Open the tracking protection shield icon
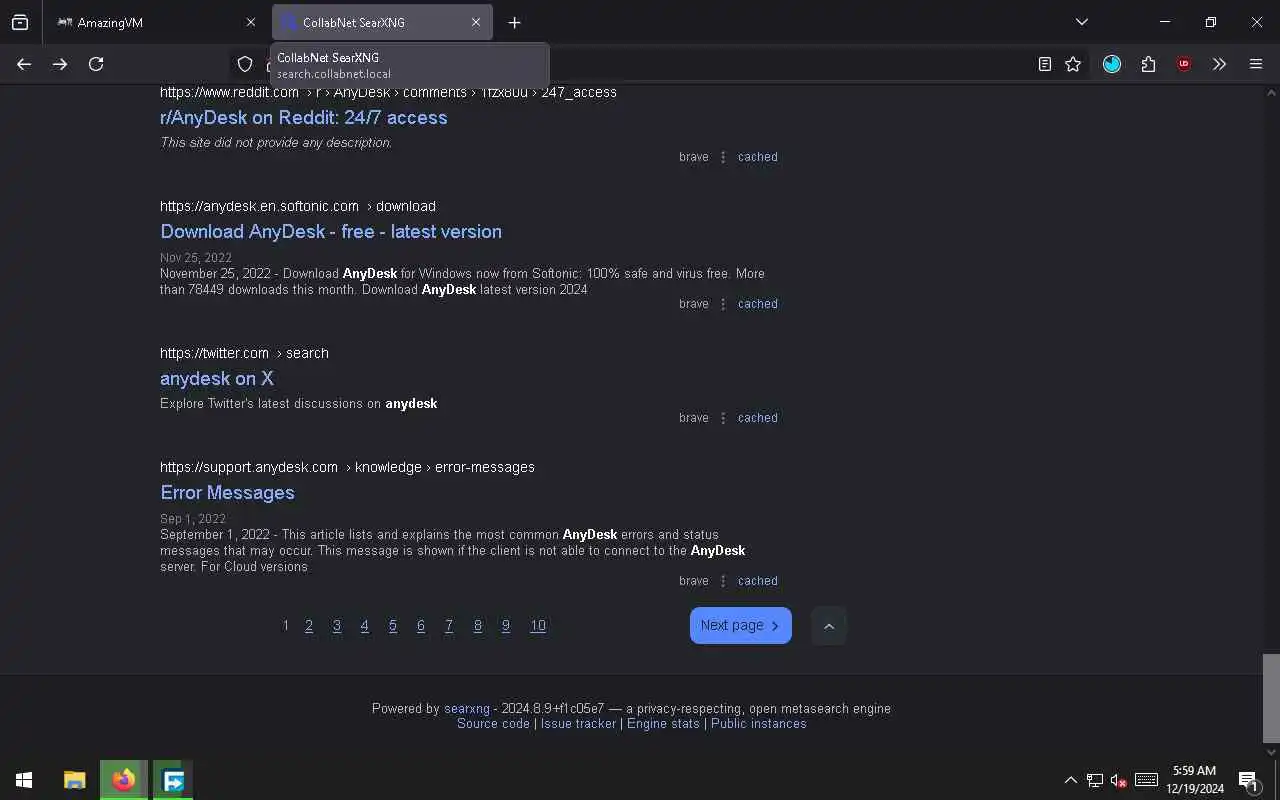 (x=245, y=64)
